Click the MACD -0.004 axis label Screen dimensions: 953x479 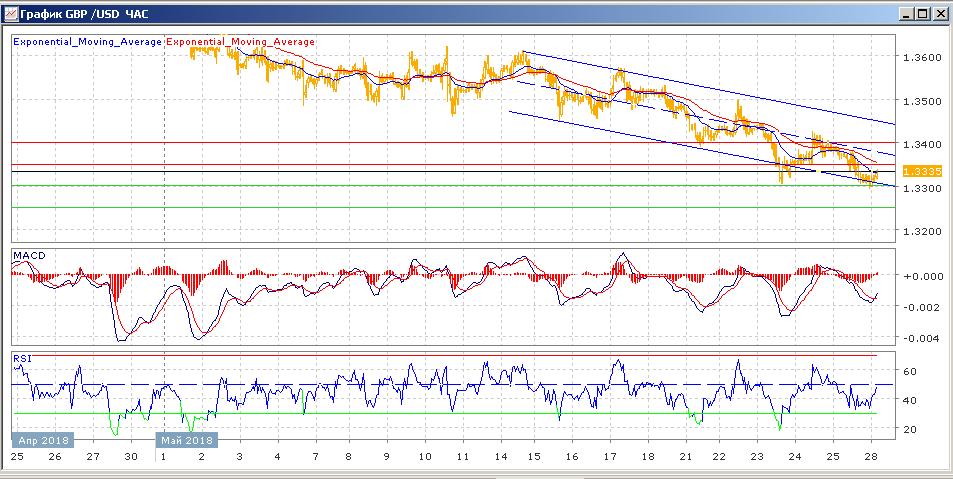(923, 339)
